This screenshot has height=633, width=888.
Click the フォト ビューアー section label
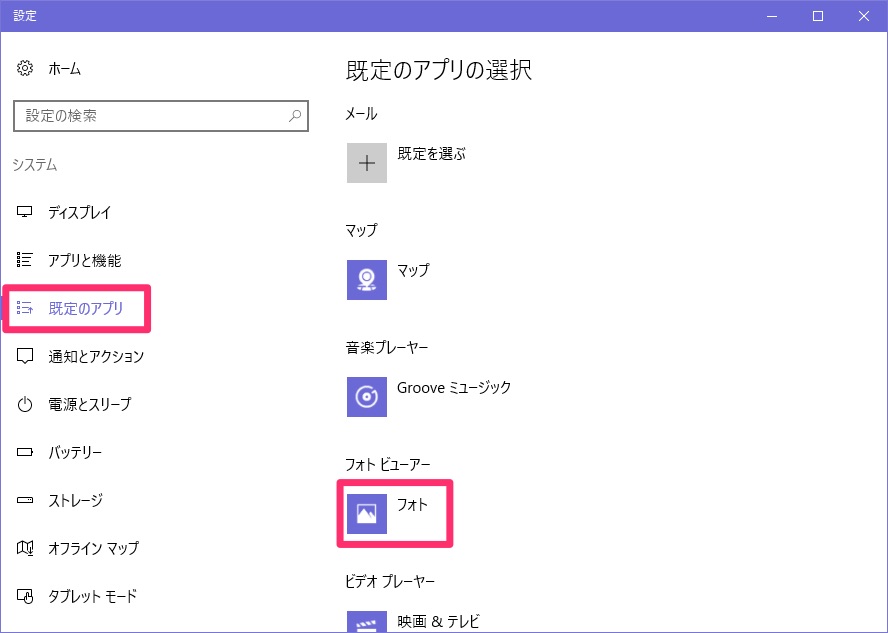pyautogui.click(x=388, y=465)
